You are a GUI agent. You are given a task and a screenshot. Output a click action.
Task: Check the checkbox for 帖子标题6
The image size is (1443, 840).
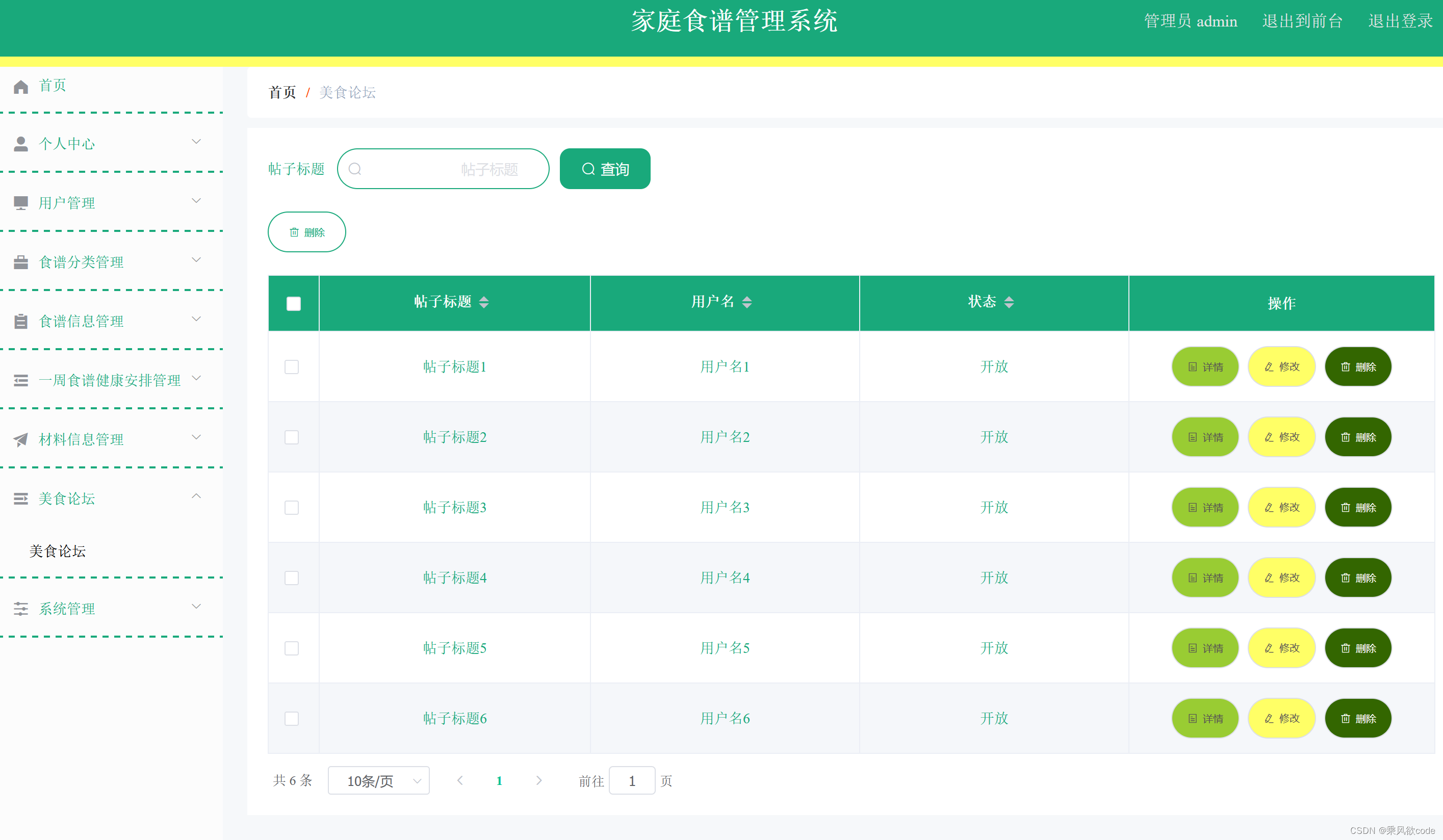(292, 718)
